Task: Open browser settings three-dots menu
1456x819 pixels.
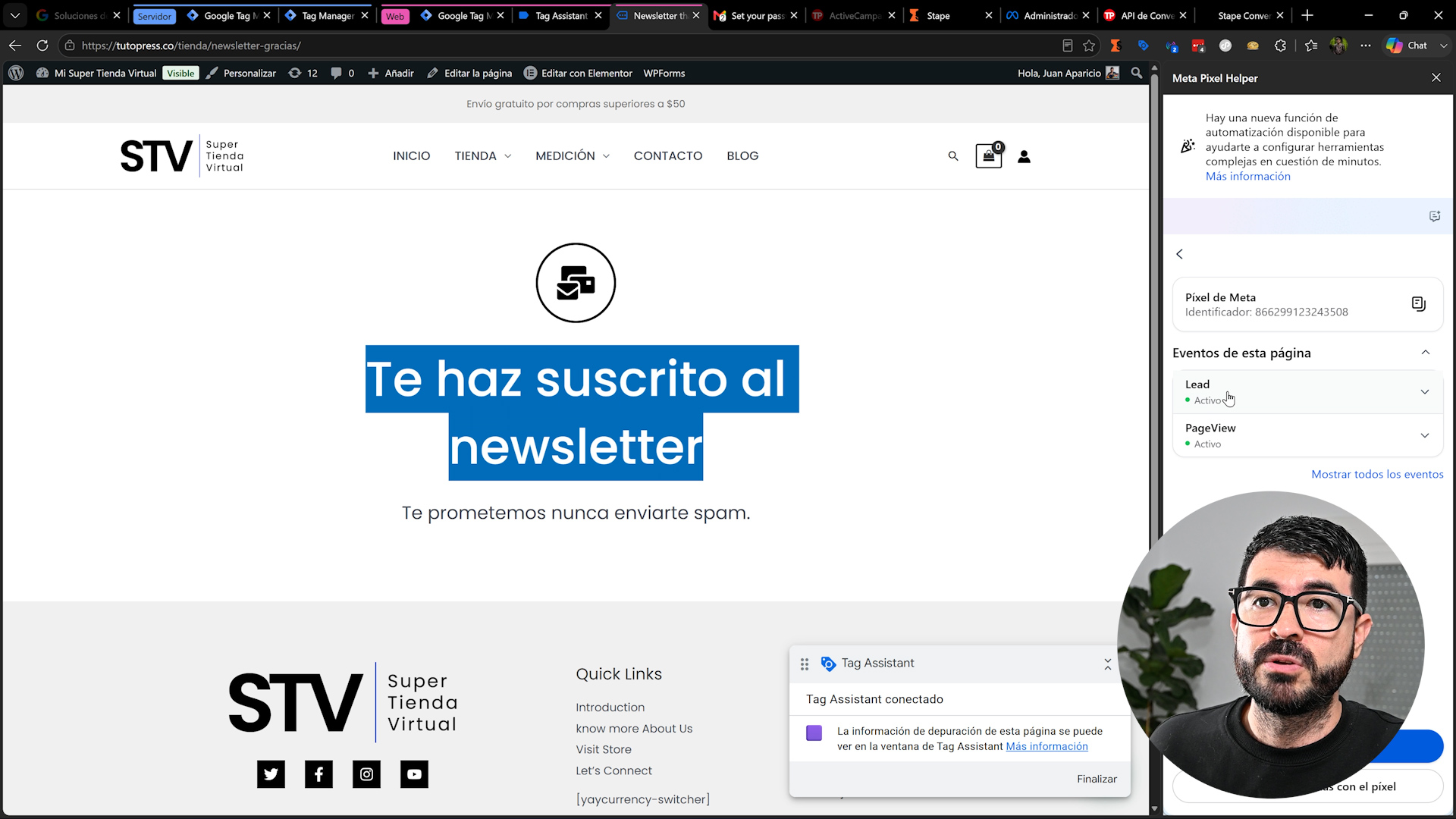Action: [x=1366, y=45]
